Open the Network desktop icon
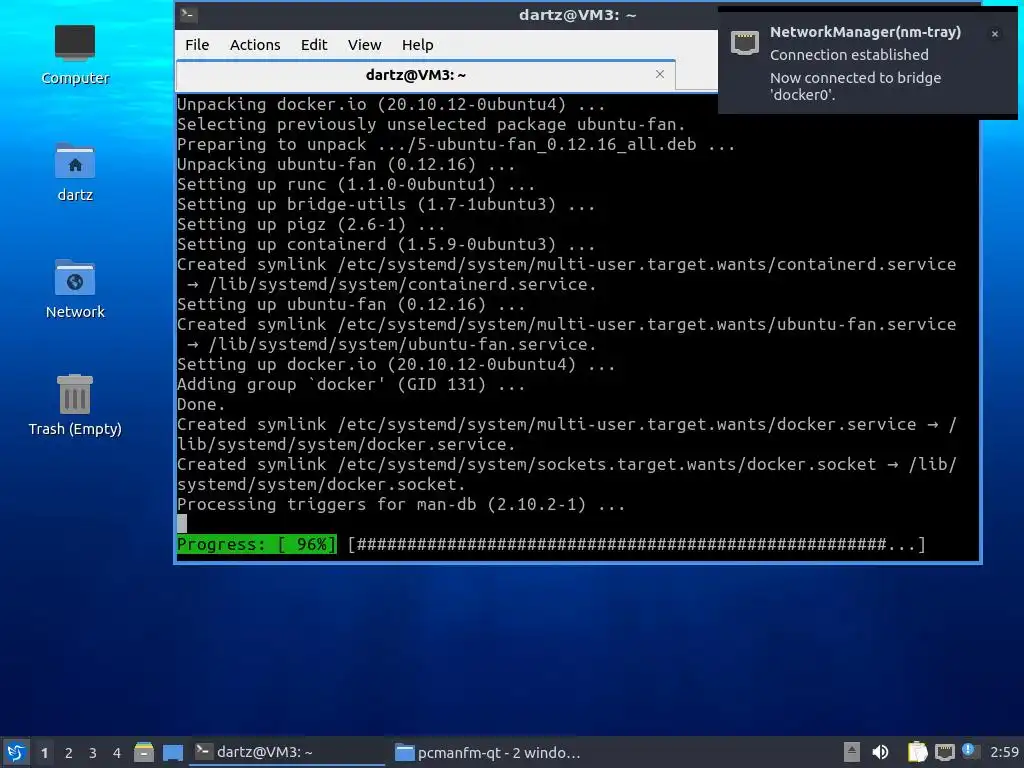The height and width of the screenshot is (768, 1024). click(74, 289)
